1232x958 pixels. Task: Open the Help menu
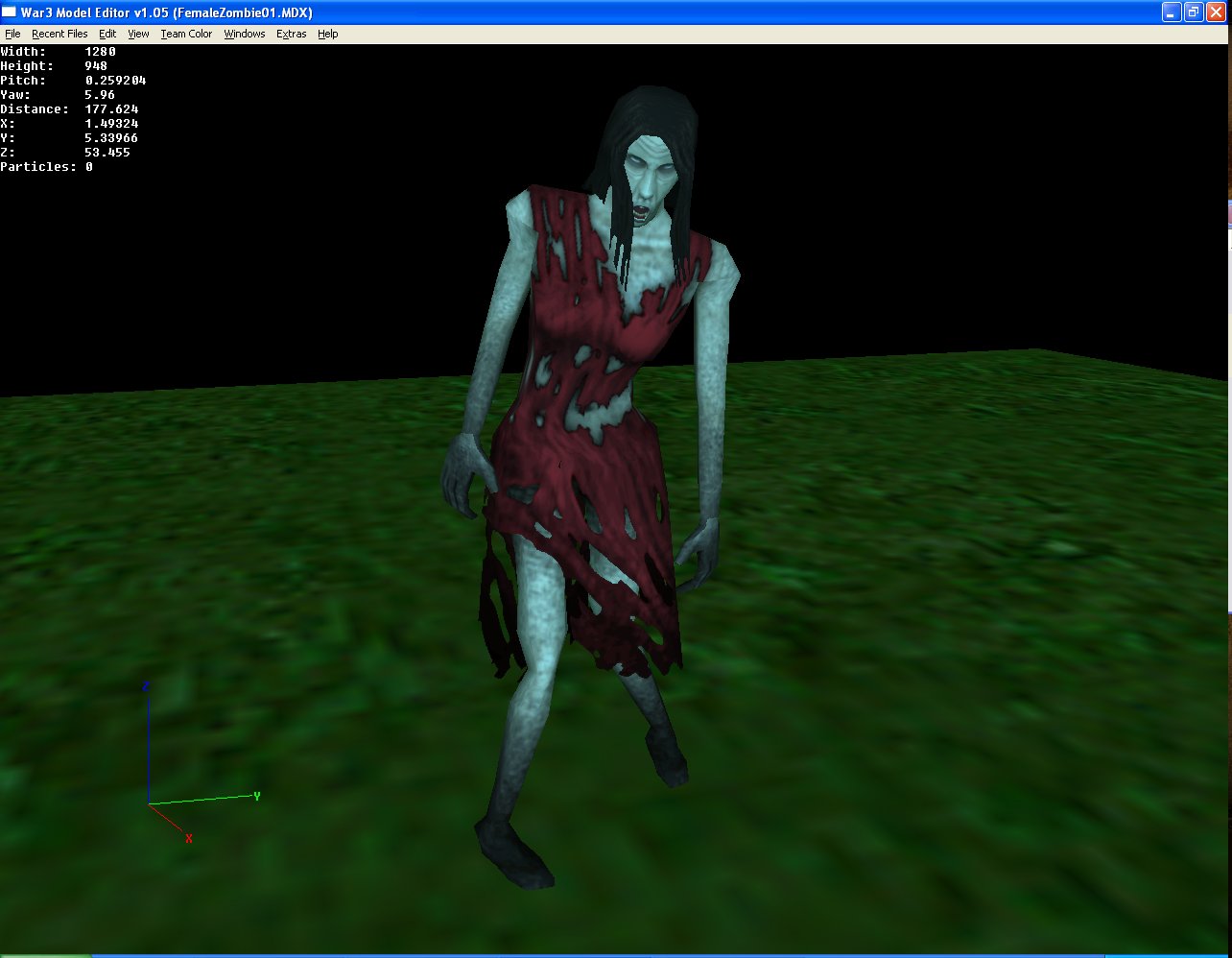[x=328, y=34]
